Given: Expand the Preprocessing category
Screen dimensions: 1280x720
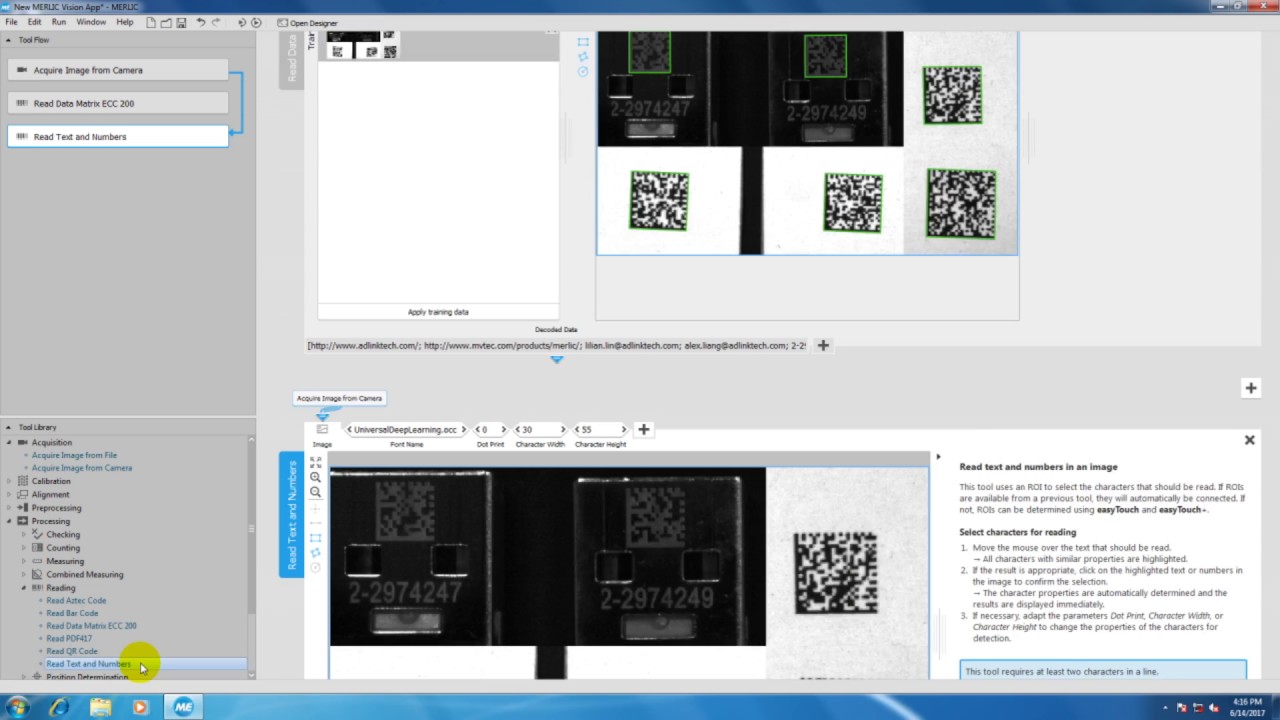Looking at the screenshot, I should (9, 508).
